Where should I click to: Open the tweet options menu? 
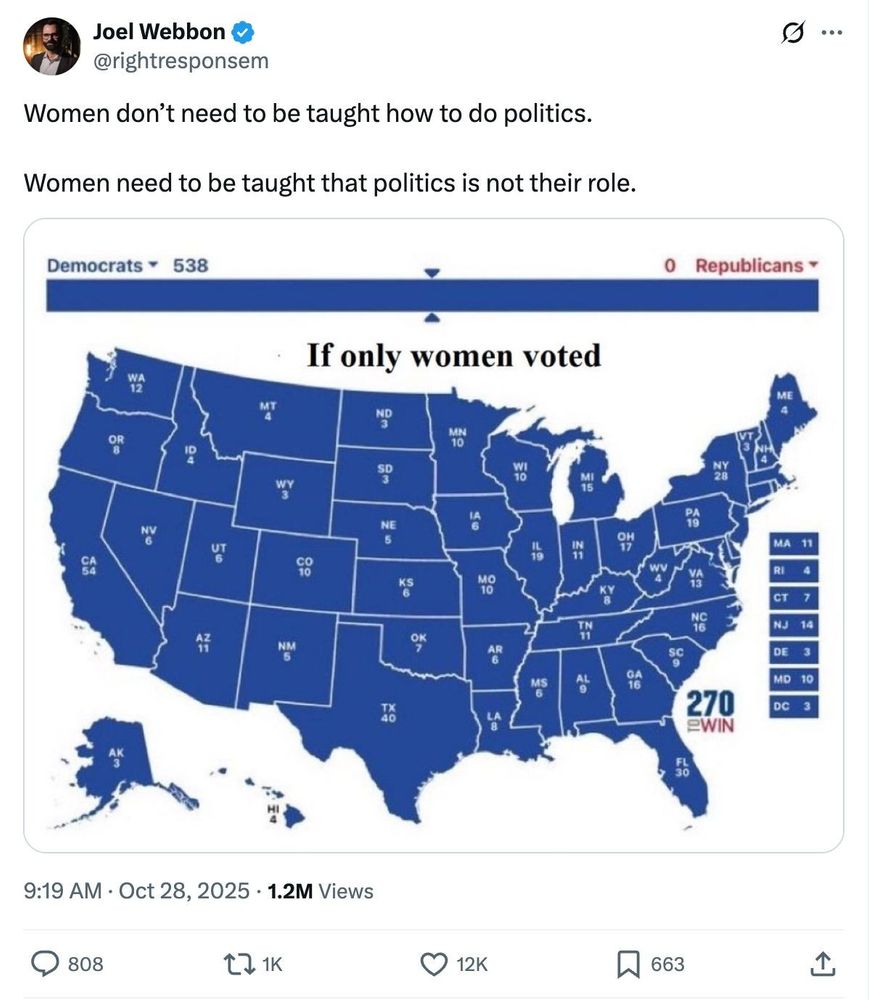click(830, 32)
